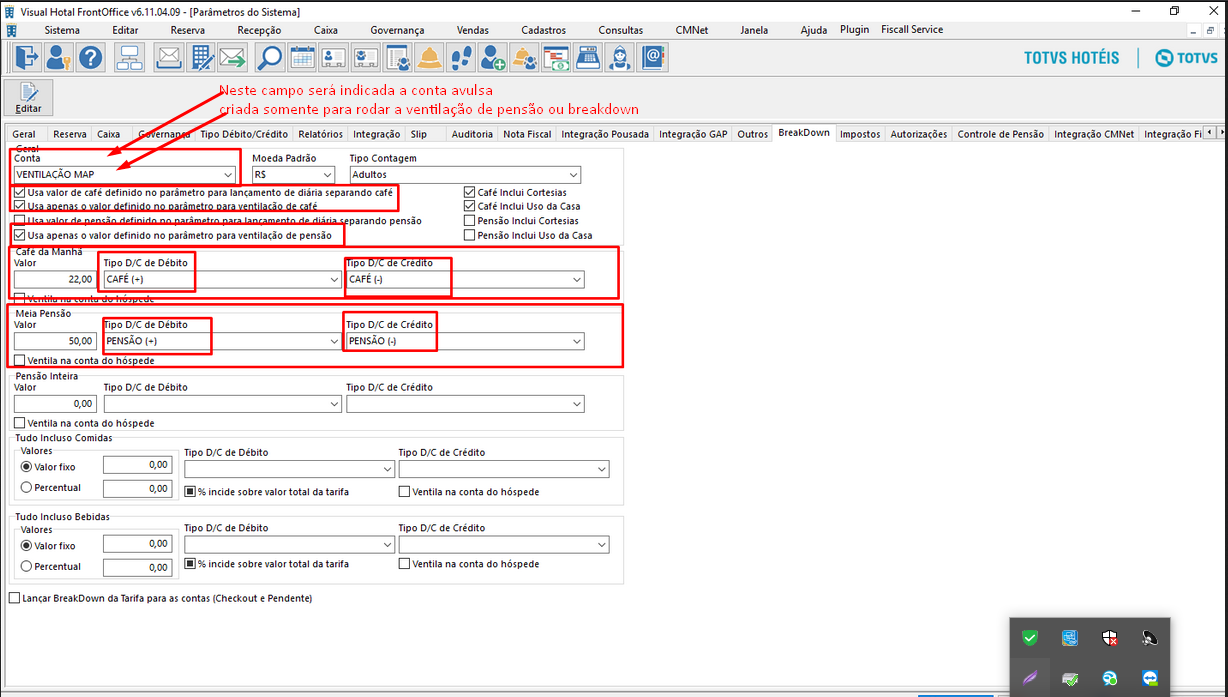Switch to the Nota Fiscal tab
Screen dimensions: 1228x697
[527, 134]
